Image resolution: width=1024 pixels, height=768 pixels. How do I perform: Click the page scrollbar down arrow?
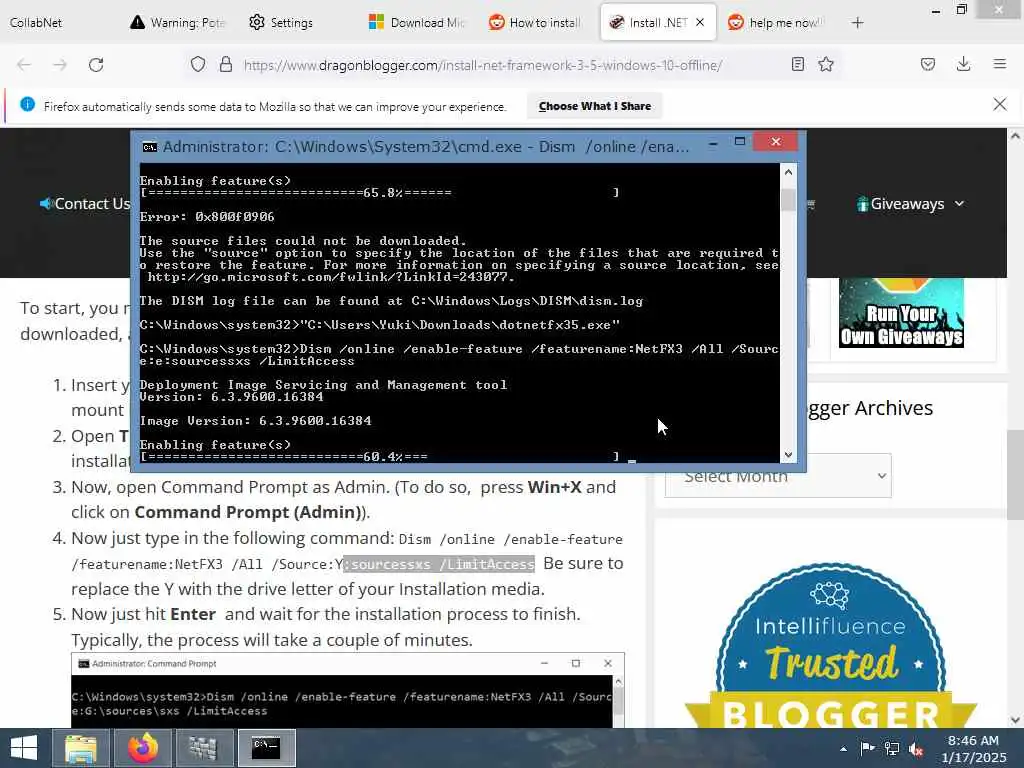(1015, 720)
